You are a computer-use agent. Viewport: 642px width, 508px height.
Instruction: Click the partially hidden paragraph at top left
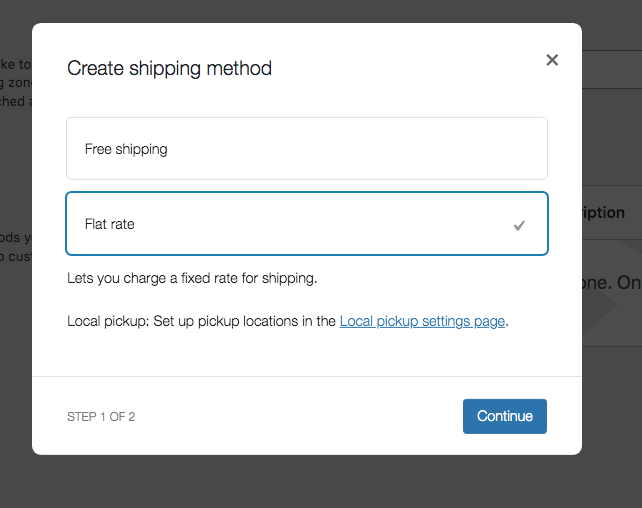(15, 82)
